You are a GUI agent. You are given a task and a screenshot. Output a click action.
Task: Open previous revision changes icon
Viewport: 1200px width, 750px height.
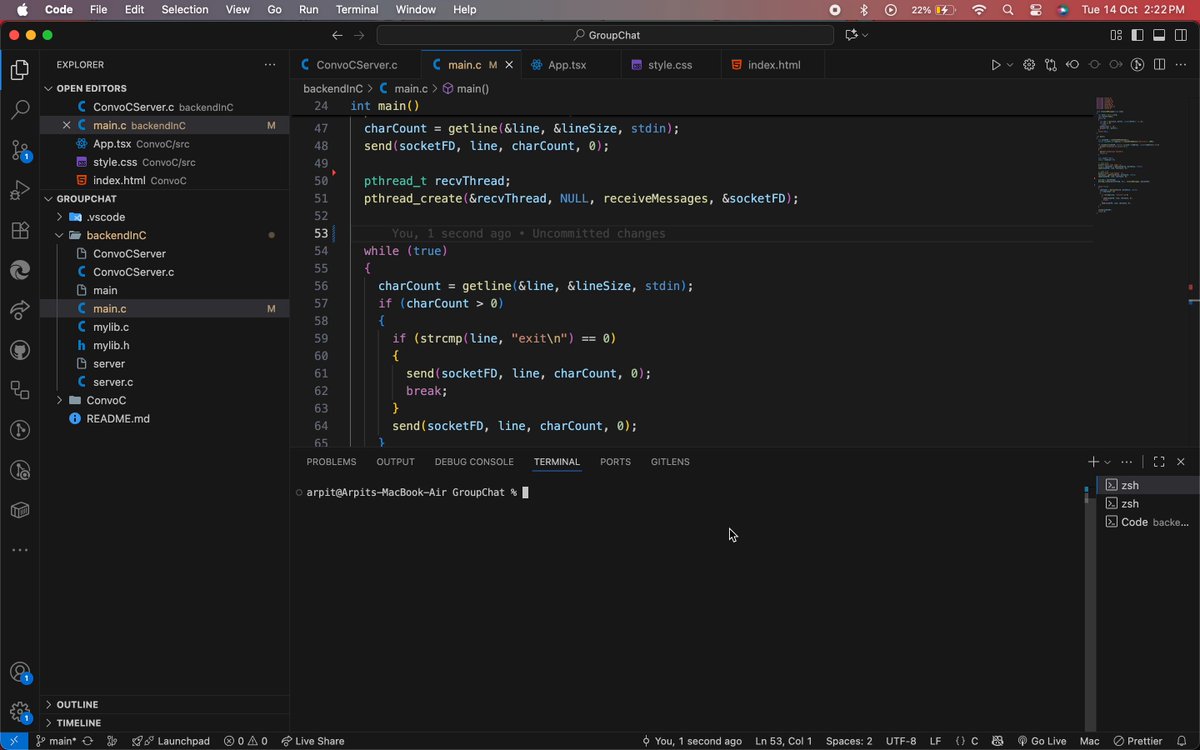[1072, 65]
